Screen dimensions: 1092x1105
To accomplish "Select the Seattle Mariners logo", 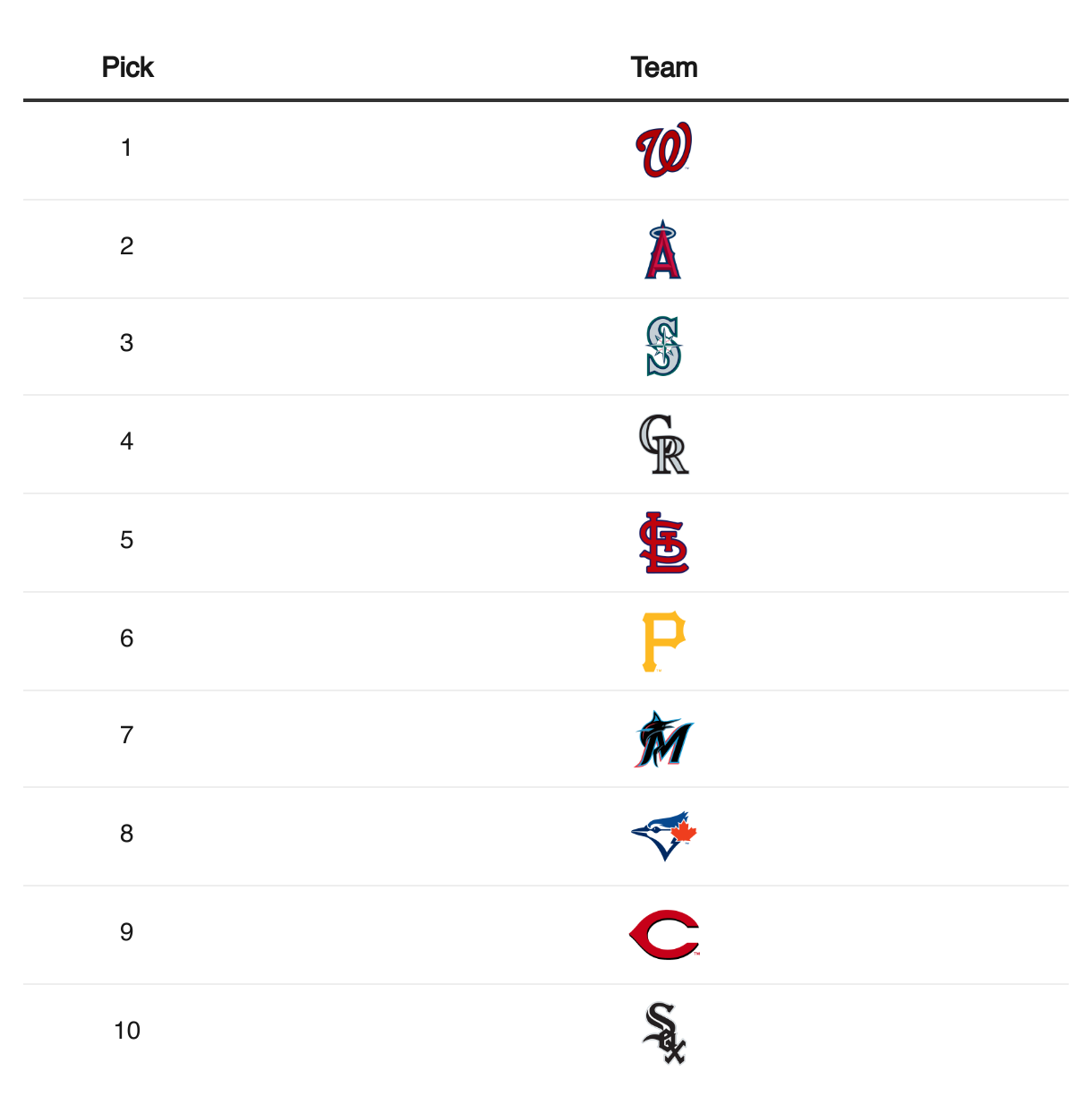I will click(663, 346).
